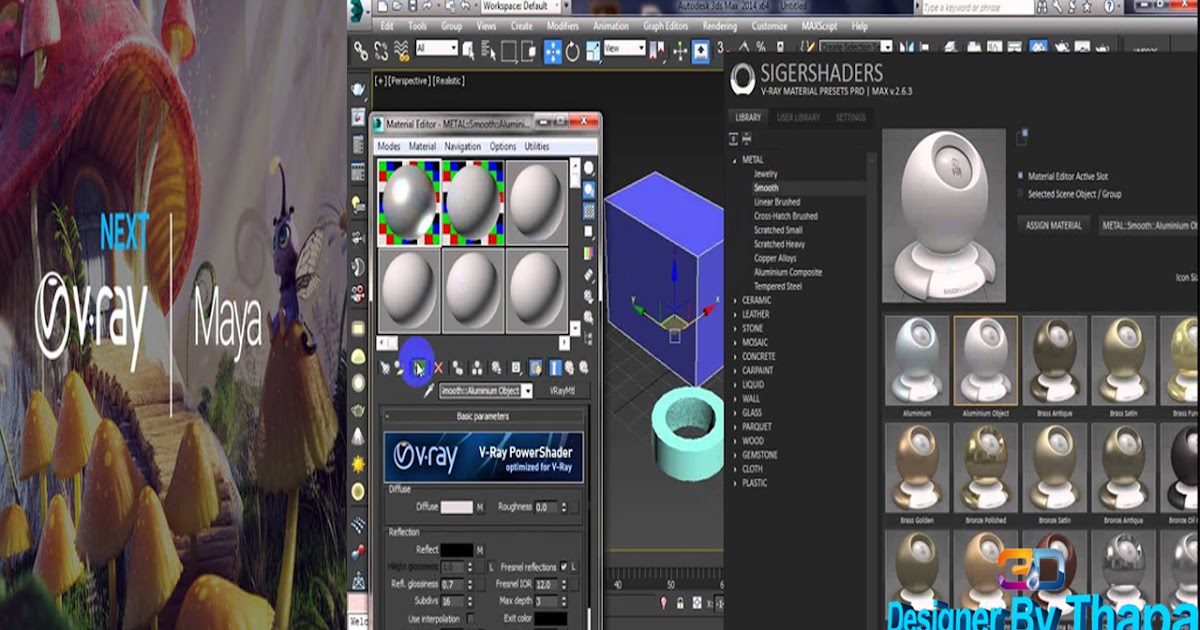Click Assign Material to Selection icon
The width and height of the screenshot is (1200, 630).
pos(419,367)
